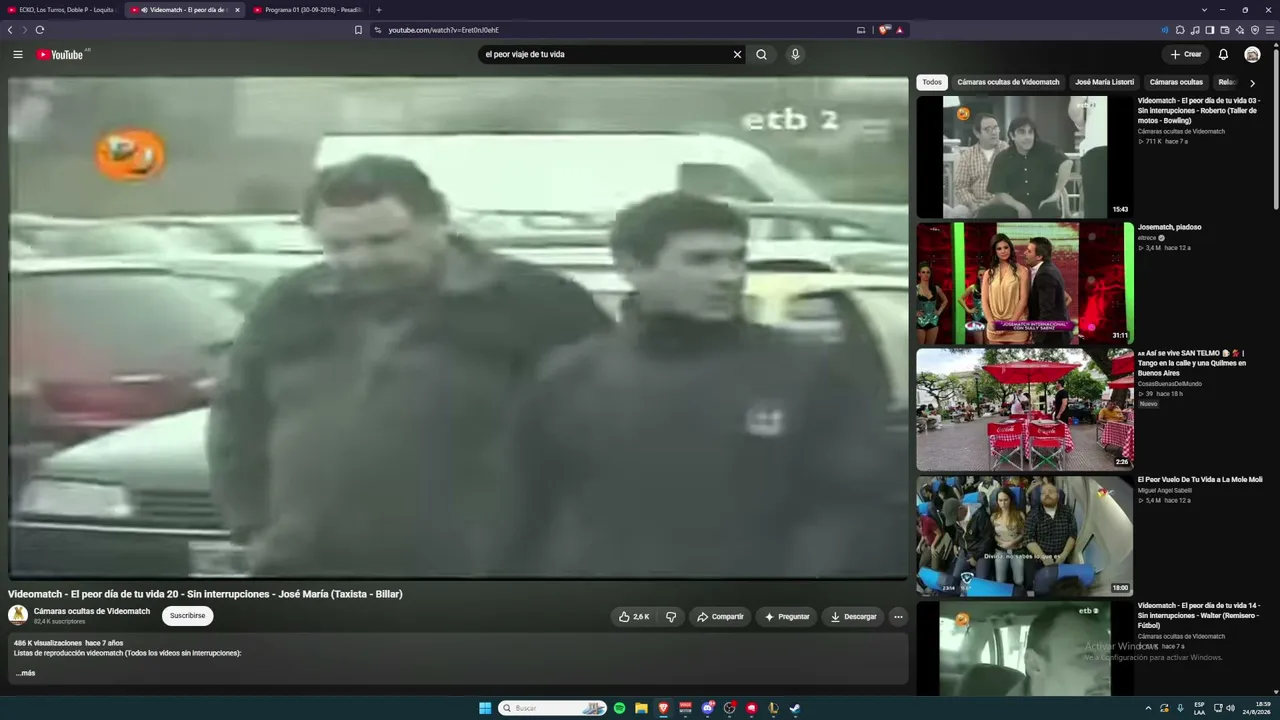The width and height of the screenshot is (1280, 720).
Task: Start voice search with the microphone
Action: pos(795,55)
